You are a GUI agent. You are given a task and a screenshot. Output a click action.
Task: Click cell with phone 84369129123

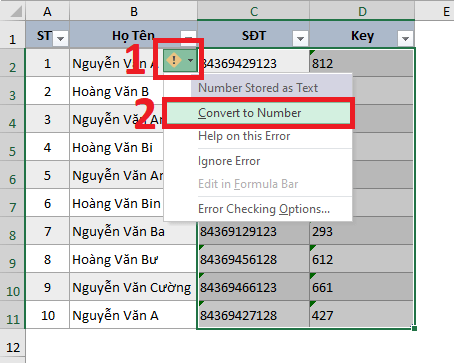[x=254, y=231]
